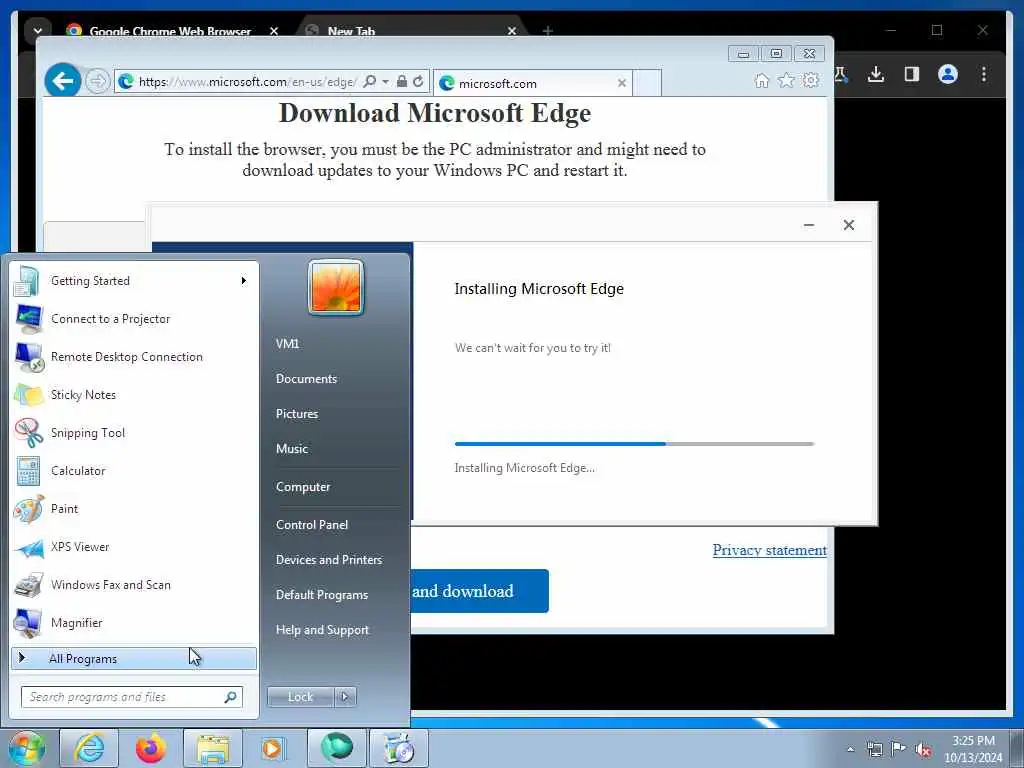Open Pictures in Start menu

[x=297, y=414]
